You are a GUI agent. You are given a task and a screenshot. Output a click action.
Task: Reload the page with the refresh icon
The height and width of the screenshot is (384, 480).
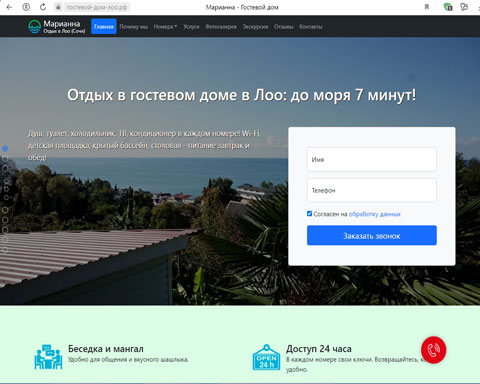43,7
